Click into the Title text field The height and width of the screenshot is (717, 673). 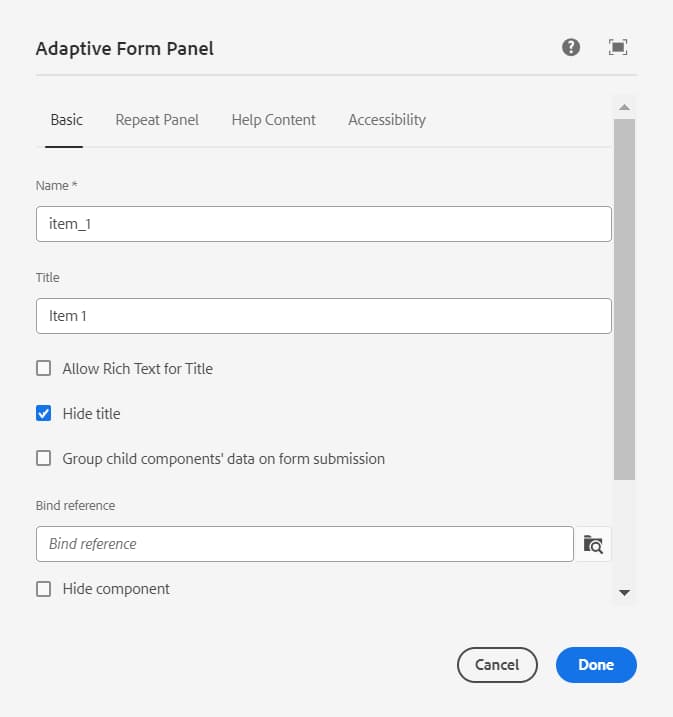click(323, 316)
